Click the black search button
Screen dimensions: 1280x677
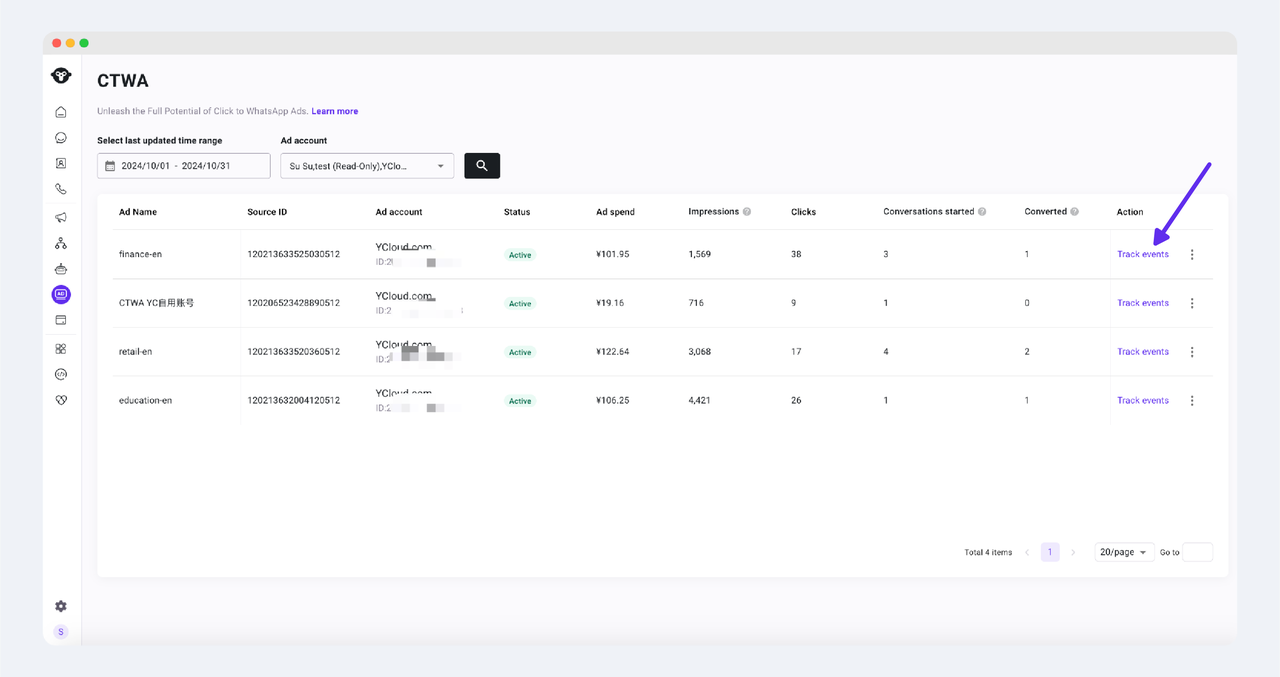(x=482, y=166)
